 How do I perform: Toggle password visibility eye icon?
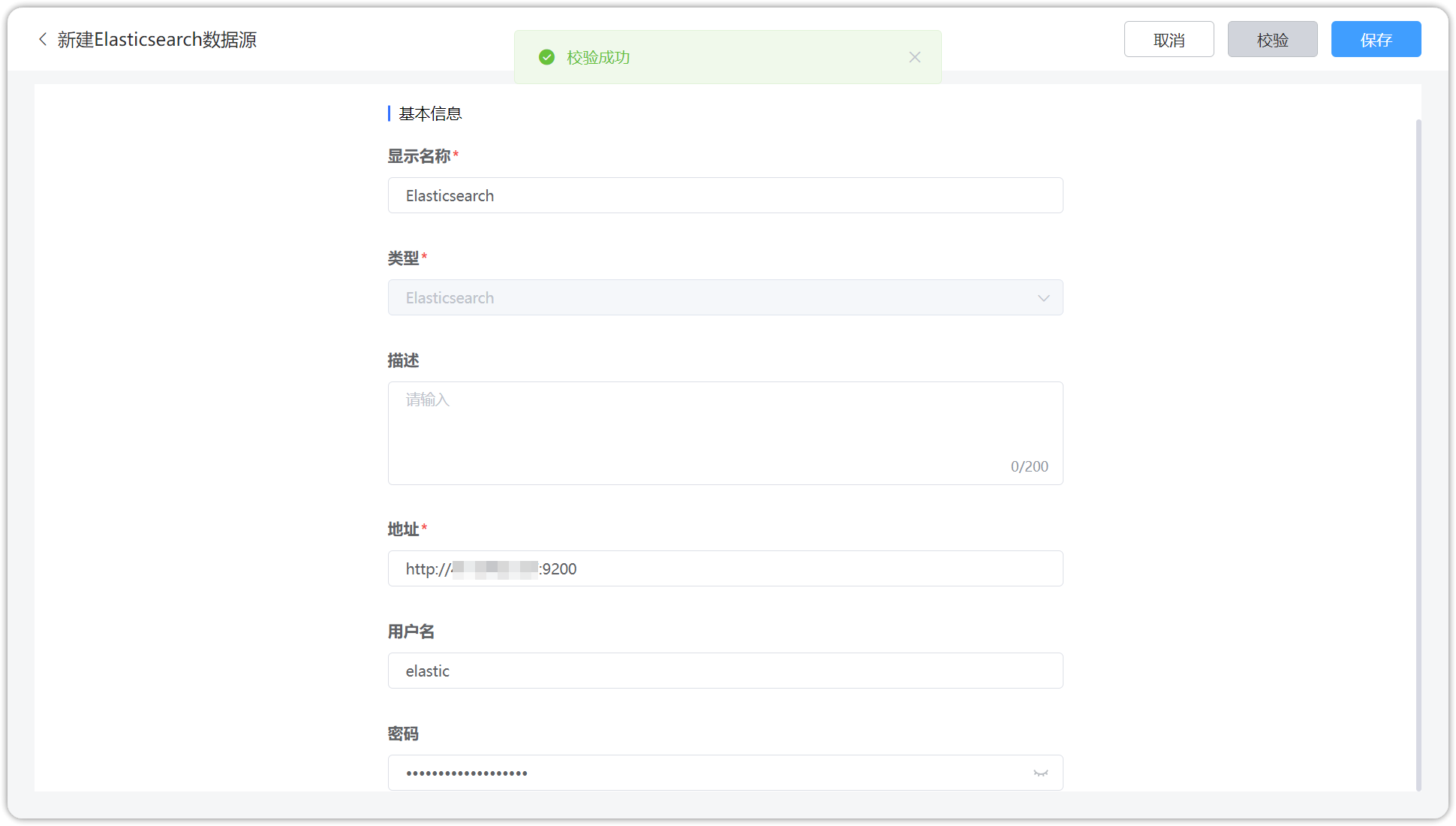1040,773
